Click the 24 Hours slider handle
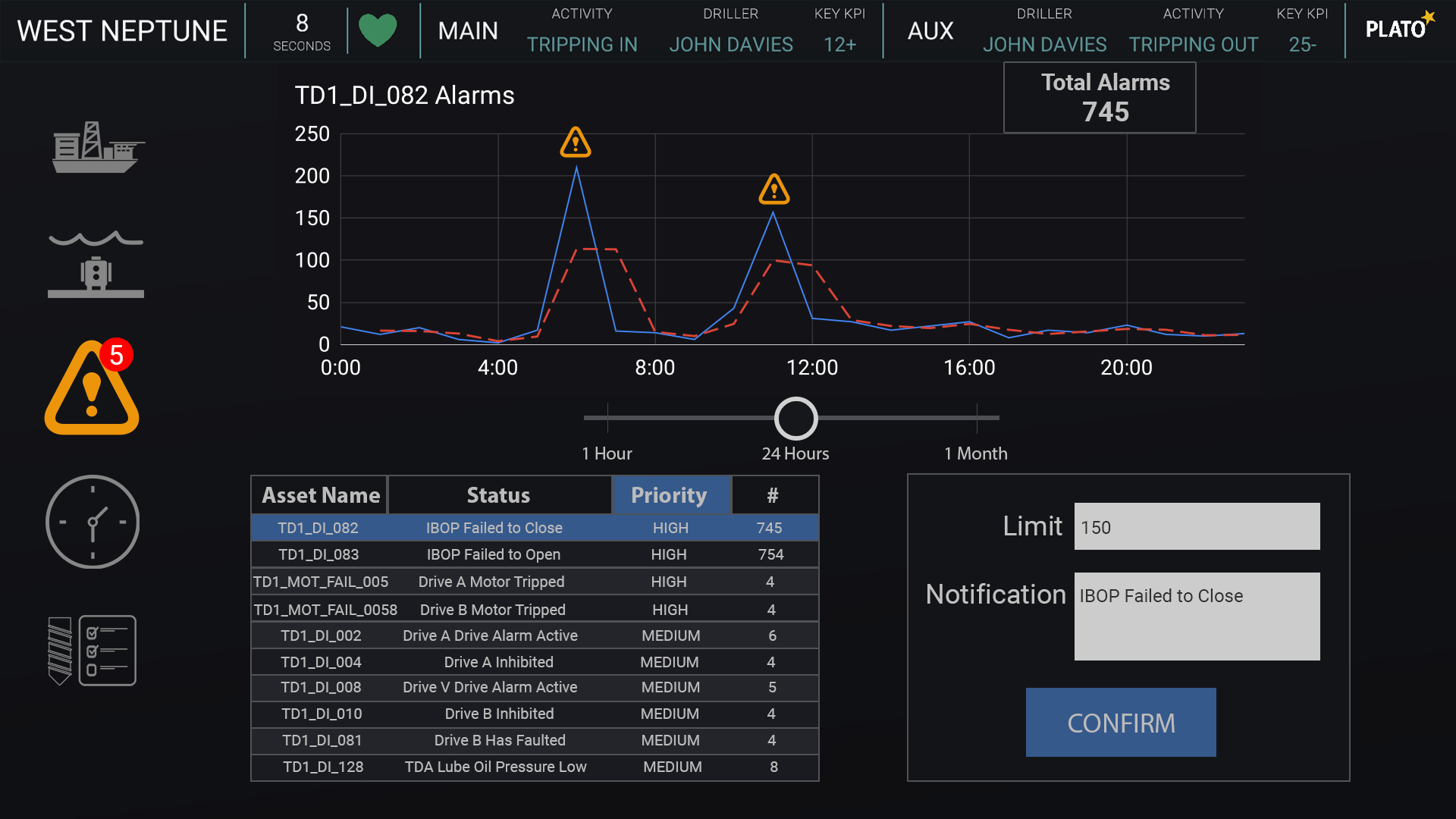The width and height of the screenshot is (1456, 819). click(795, 418)
